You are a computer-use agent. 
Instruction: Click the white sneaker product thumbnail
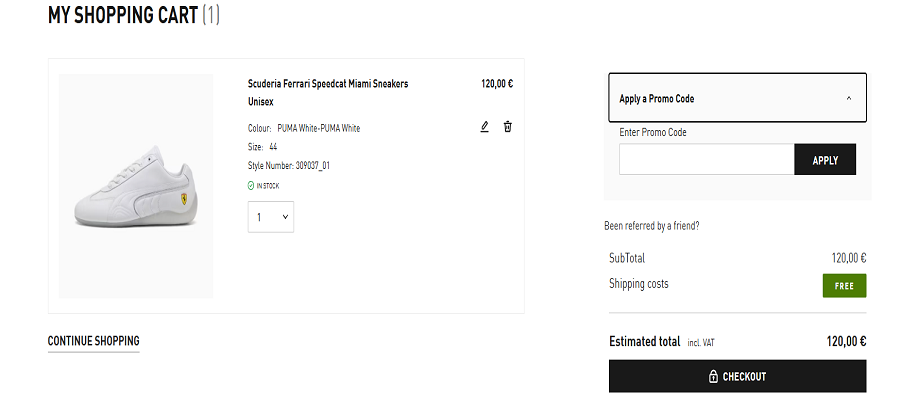136,186
